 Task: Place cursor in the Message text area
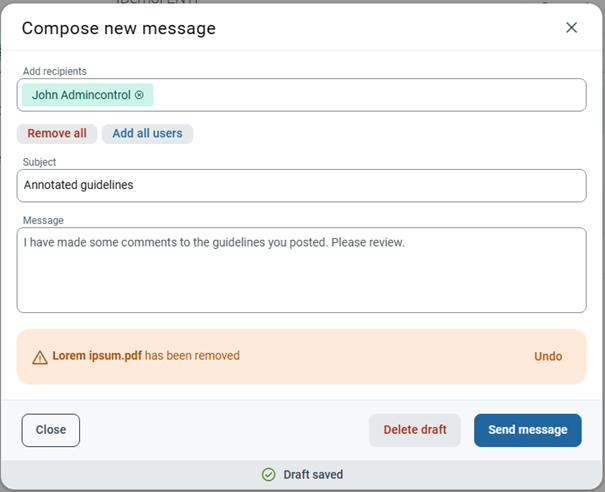301,270
